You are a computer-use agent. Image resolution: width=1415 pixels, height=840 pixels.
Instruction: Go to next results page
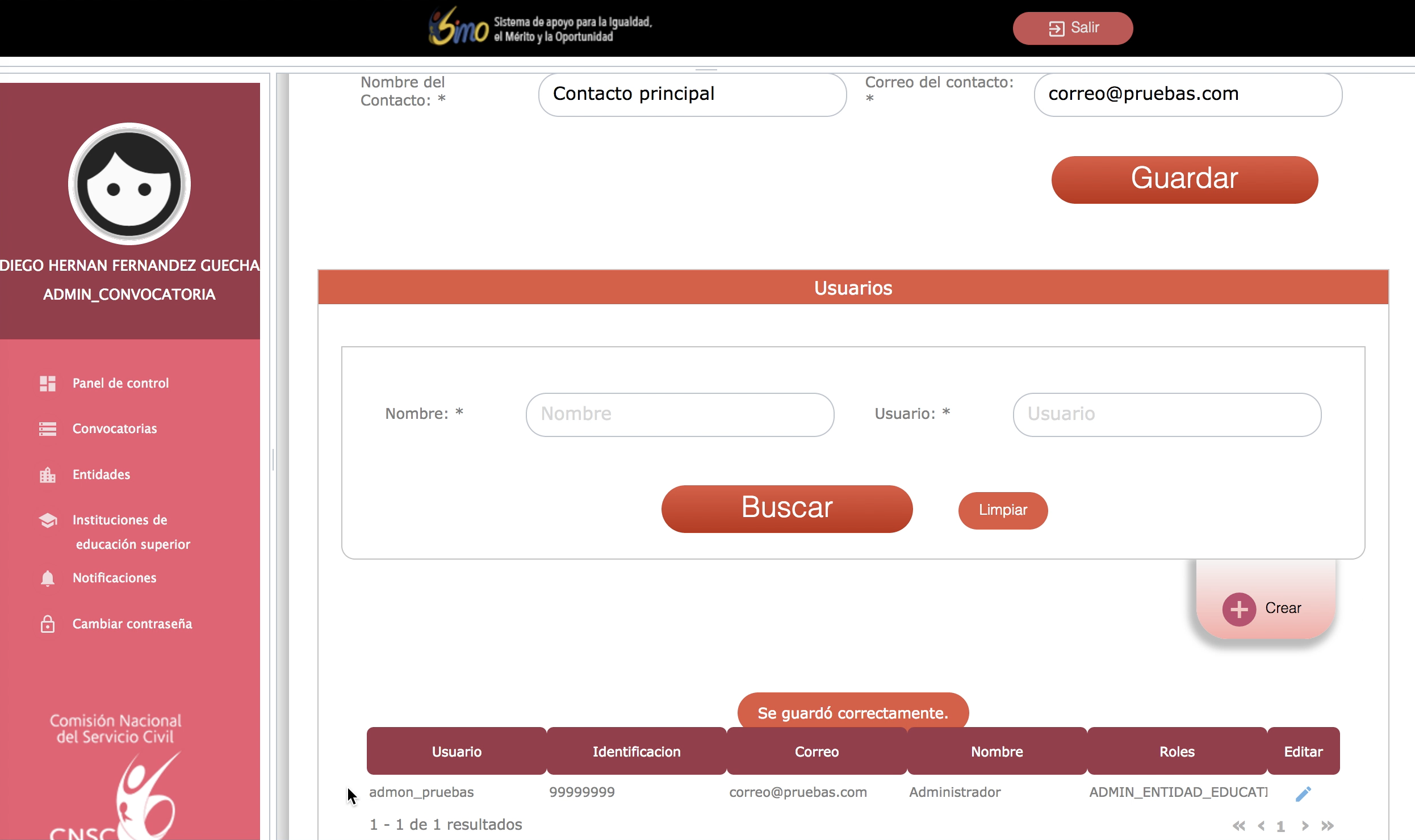click(1305, 826)
